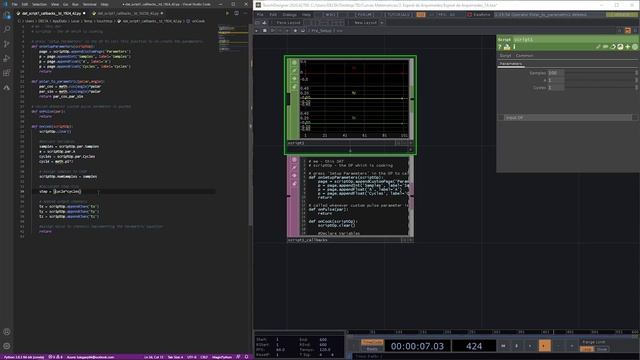Set Range Limit to Once
640x360 pixels.
point(602,349)
